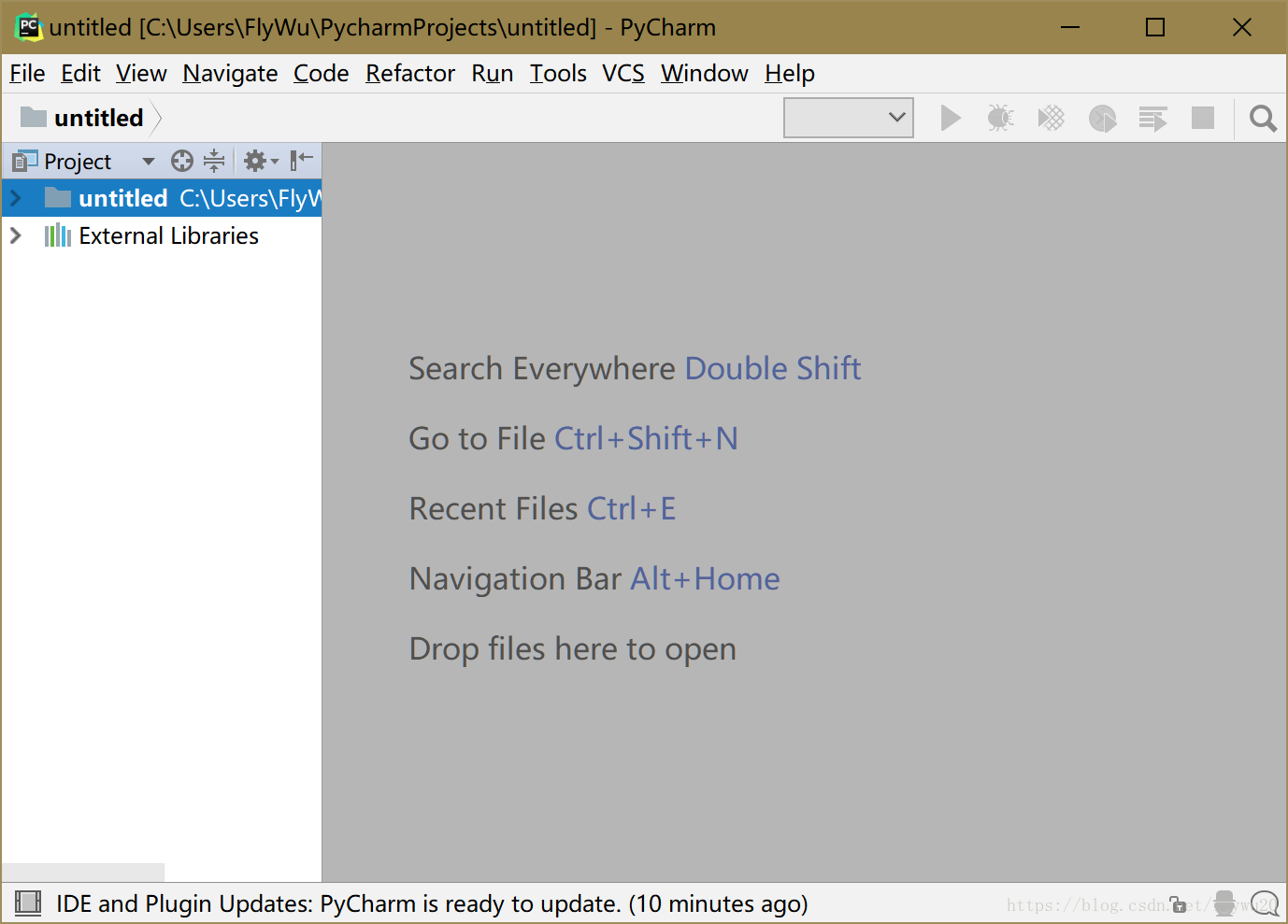The height and width of the screenshot is (924, 1288).
Task: Click 'Search Everywhere Double Shift' hint text
Action: (635, 369)
